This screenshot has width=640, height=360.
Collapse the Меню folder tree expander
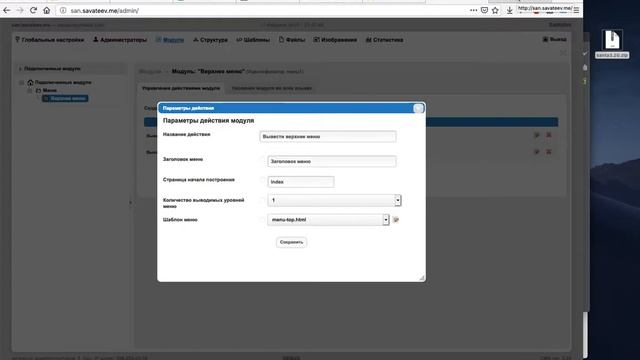[29, 90]
